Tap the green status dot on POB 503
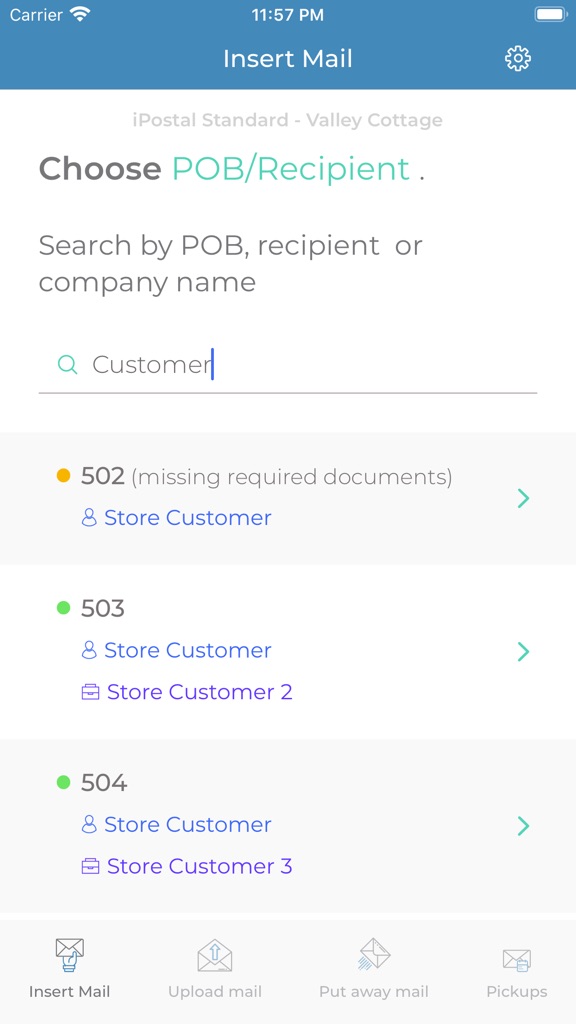The width and height of the screenshot is (576, 1024). tap(62, 608)
